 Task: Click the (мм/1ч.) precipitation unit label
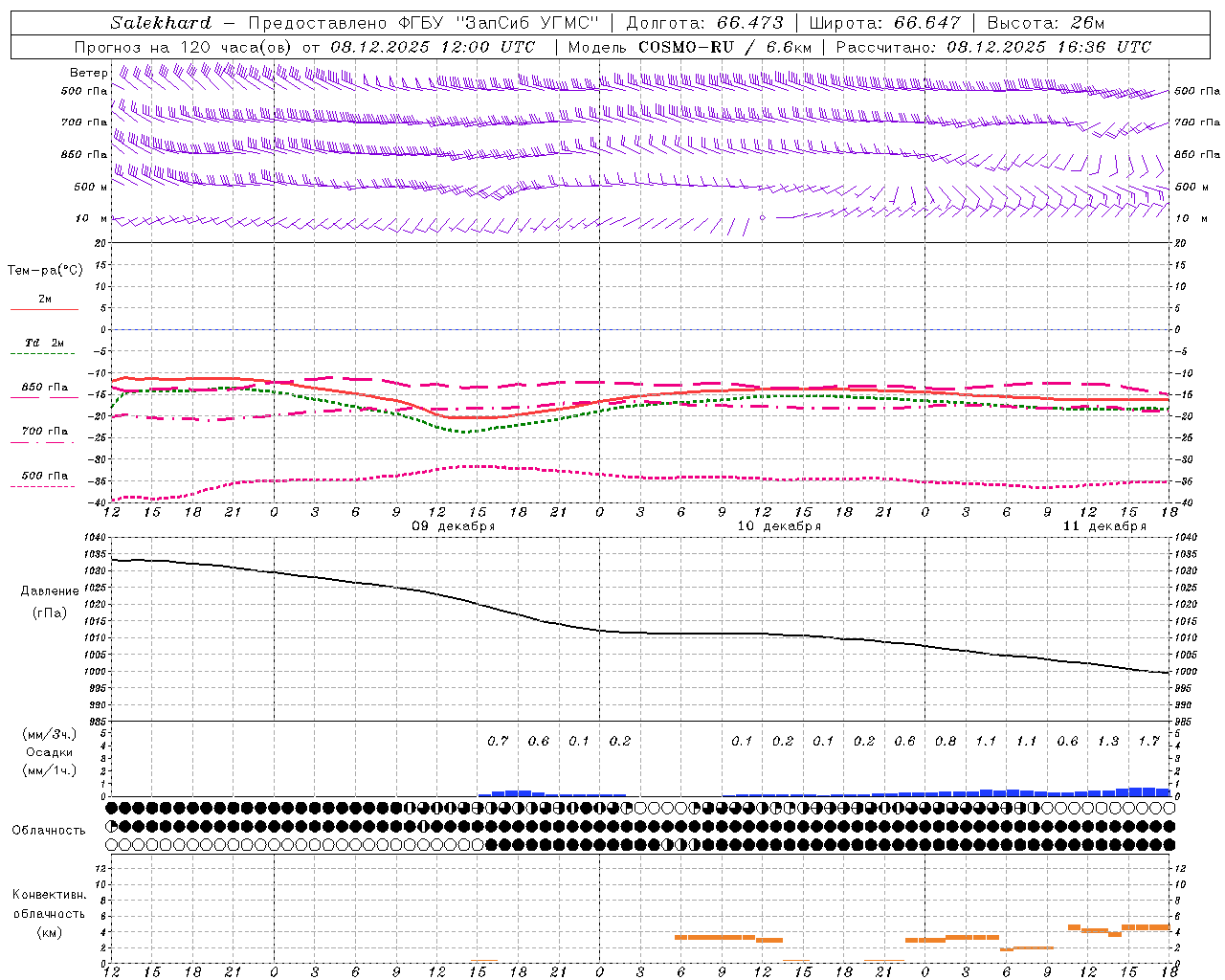pos(49,770)
